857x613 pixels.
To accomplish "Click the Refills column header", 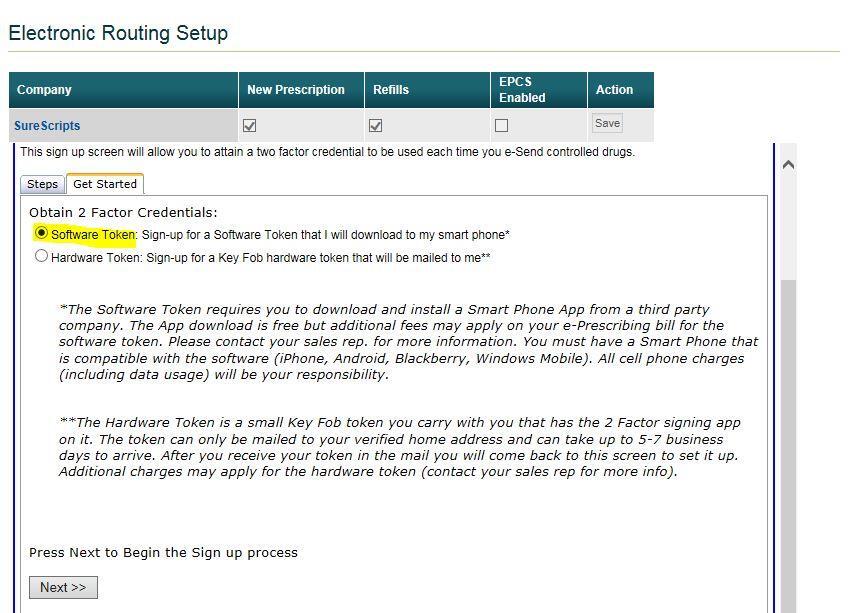I will 391,90.
